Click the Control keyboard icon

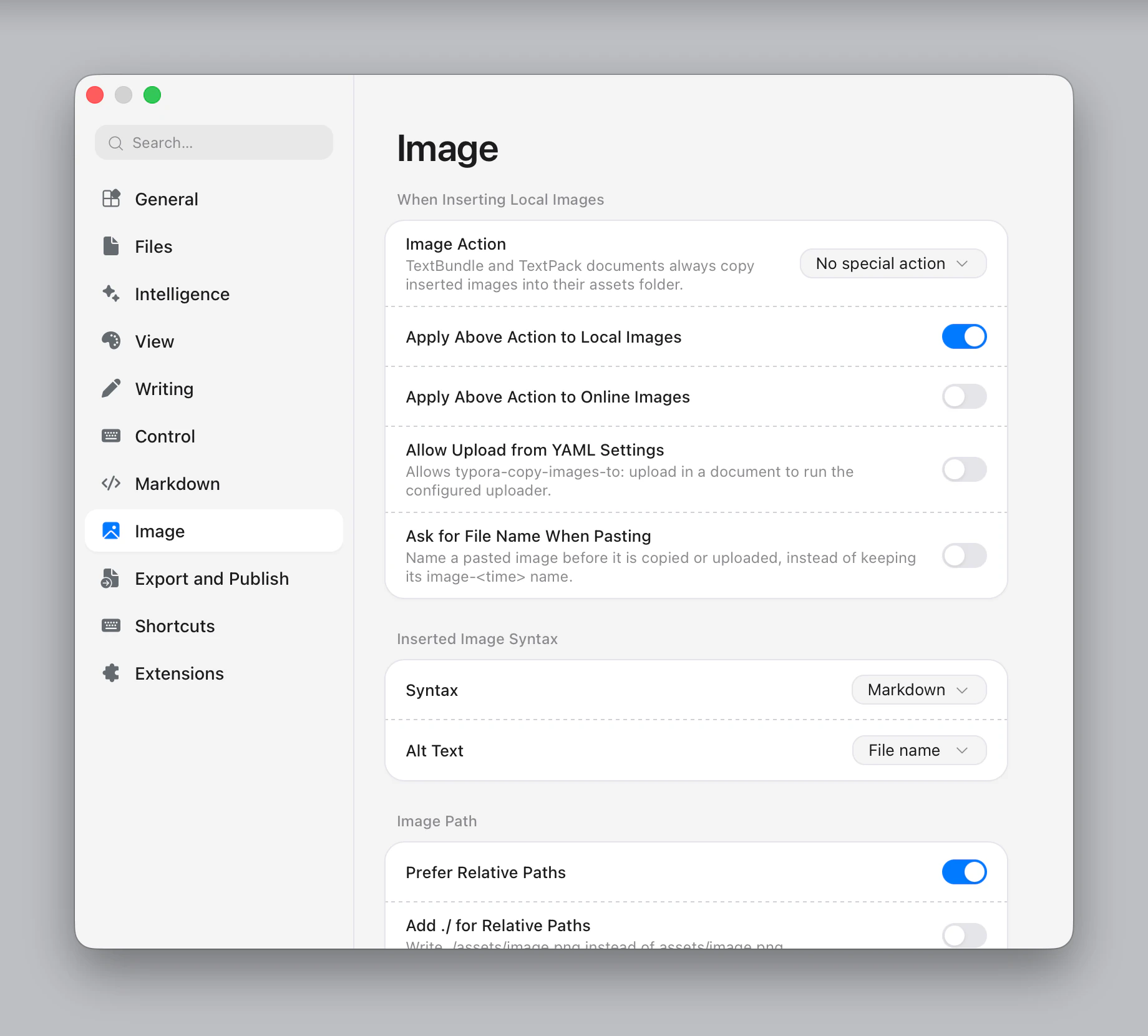click(x=111, y=436)
